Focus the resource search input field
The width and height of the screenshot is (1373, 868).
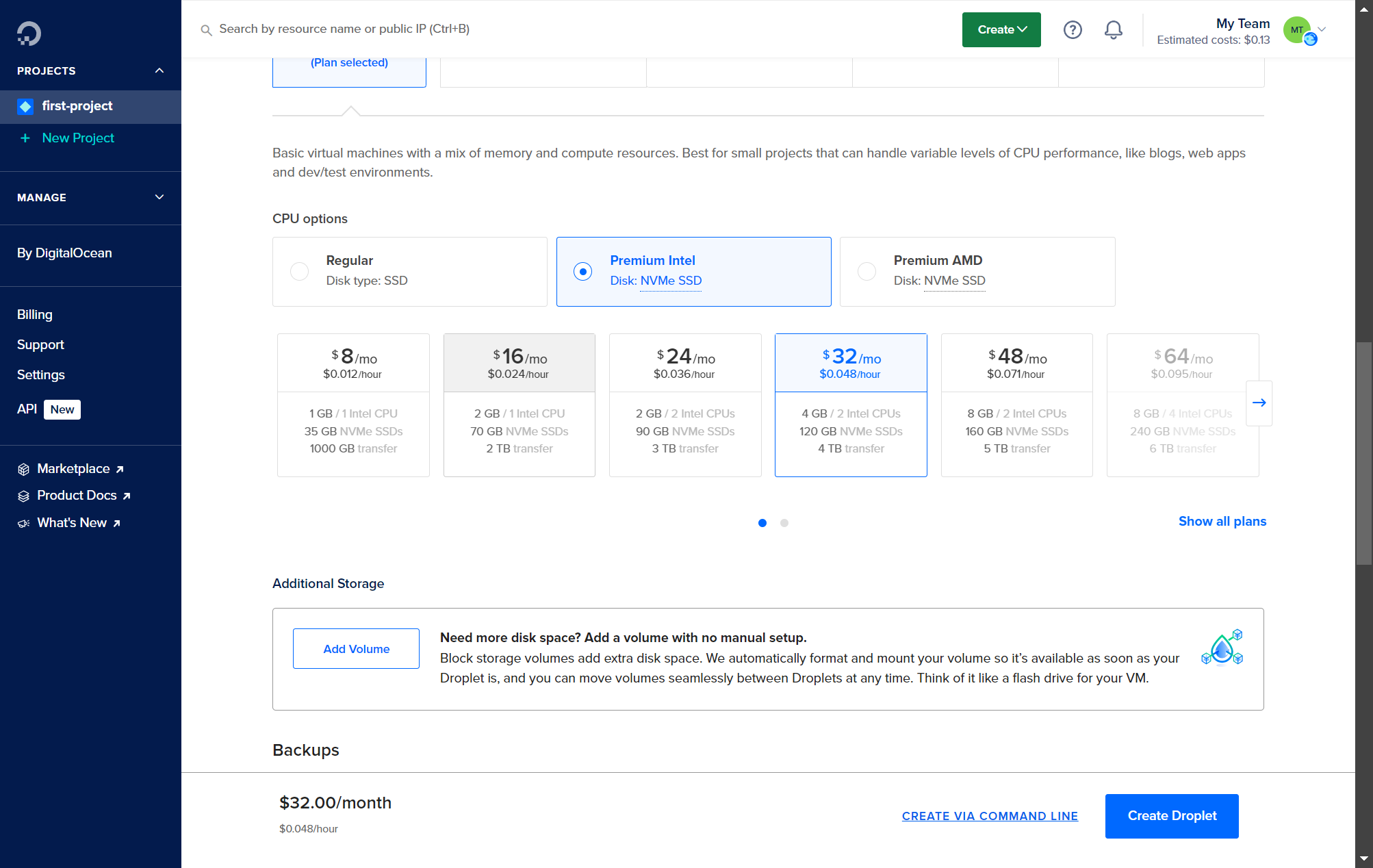pos(344,29)
